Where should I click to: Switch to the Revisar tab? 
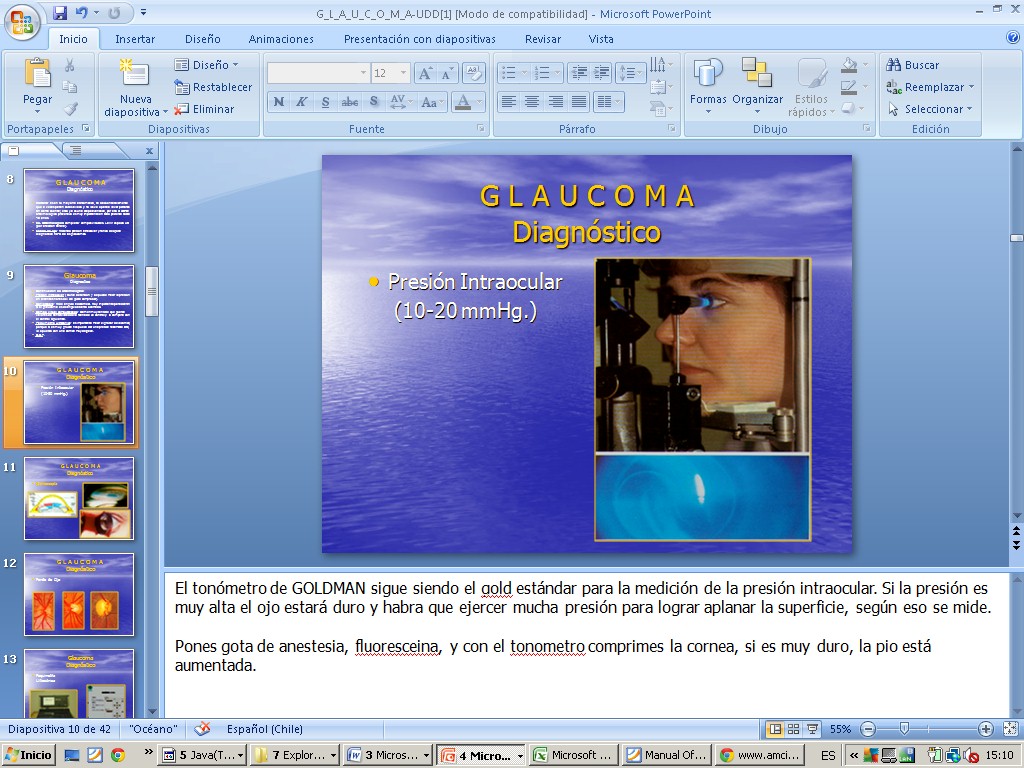pos(543,39)
